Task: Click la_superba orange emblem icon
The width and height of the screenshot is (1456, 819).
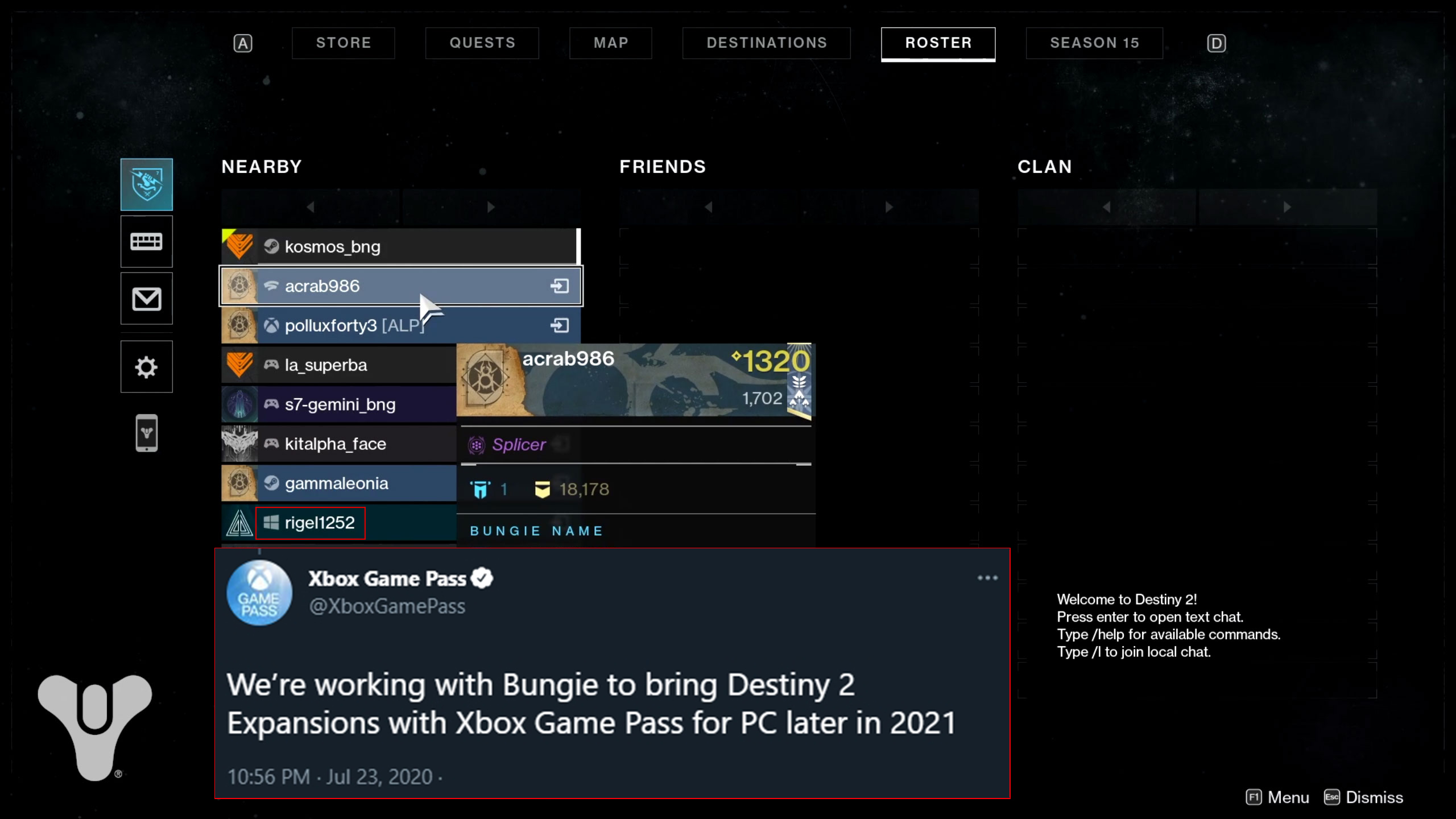Action: (239, 365)
